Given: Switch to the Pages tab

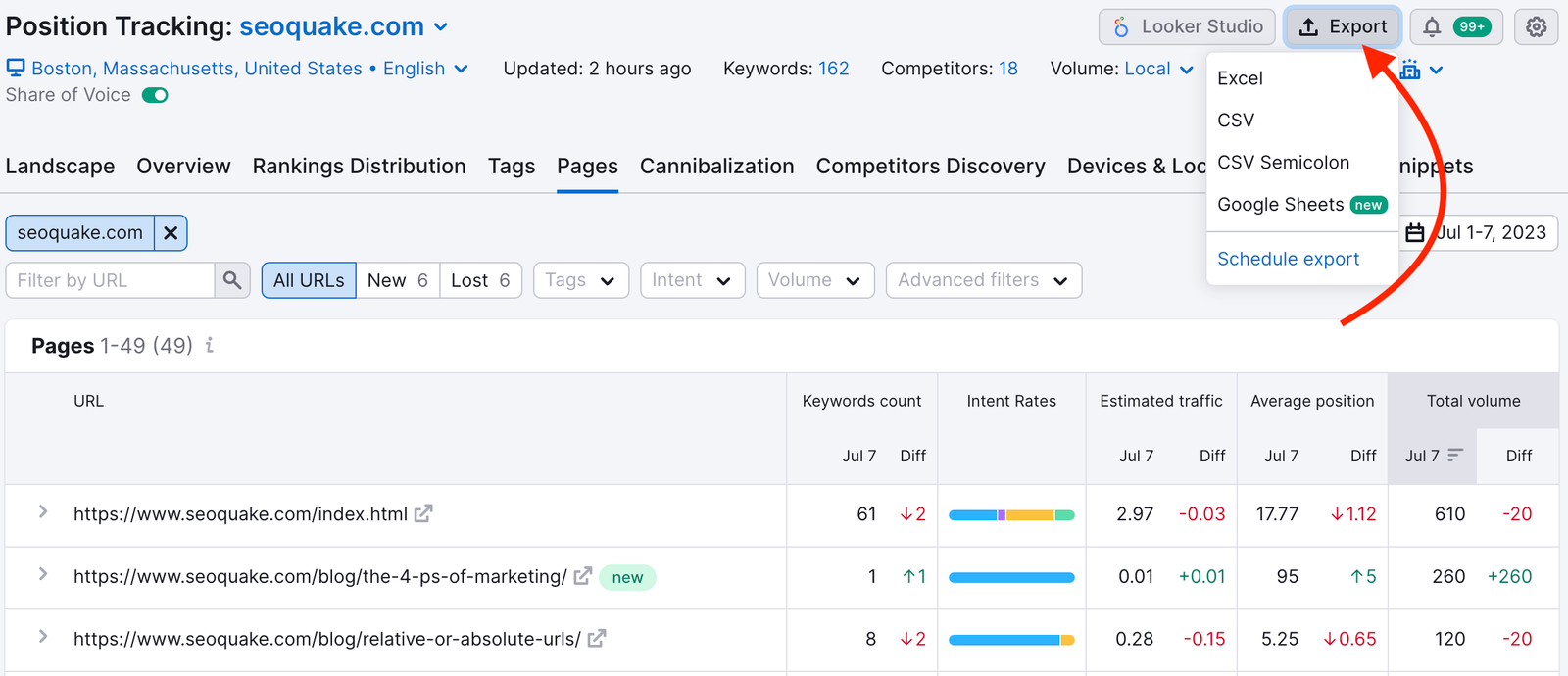Looking at the screenshot, I should (x=587, y=167).
